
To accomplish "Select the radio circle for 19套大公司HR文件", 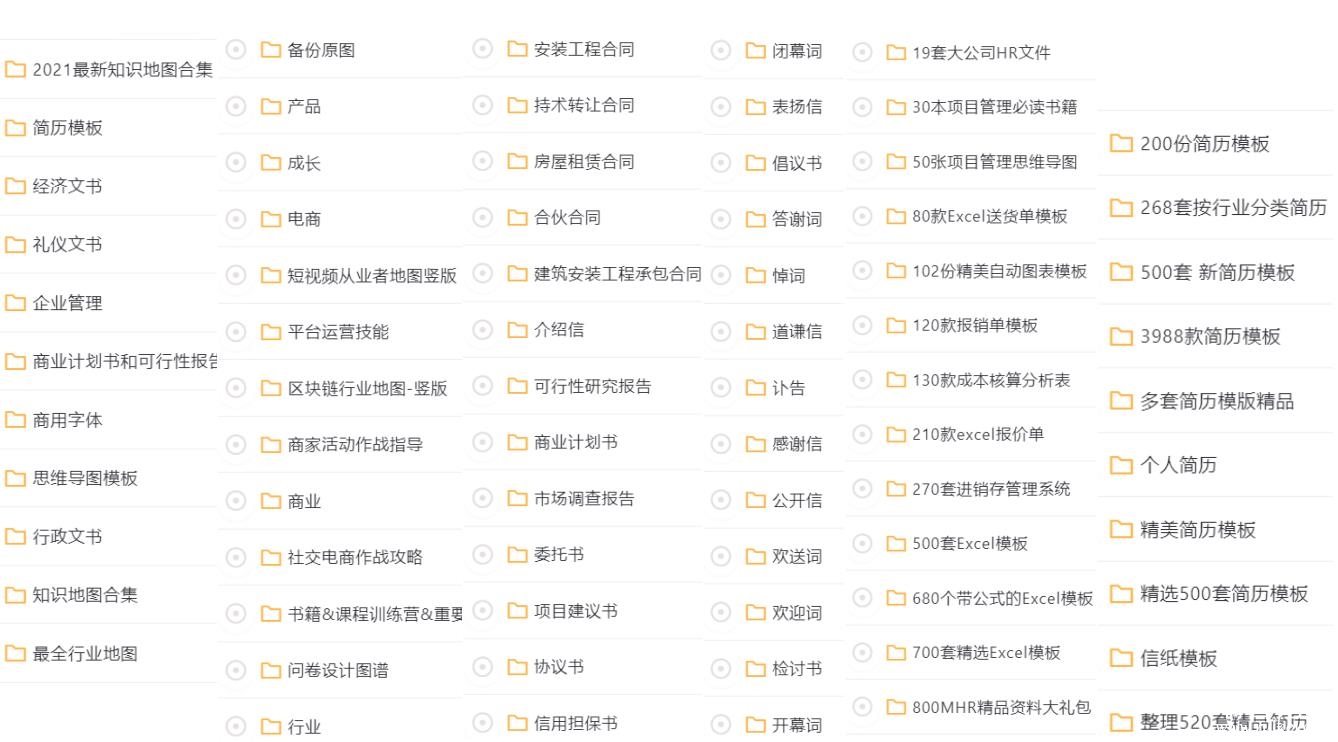I will point(862,52).
